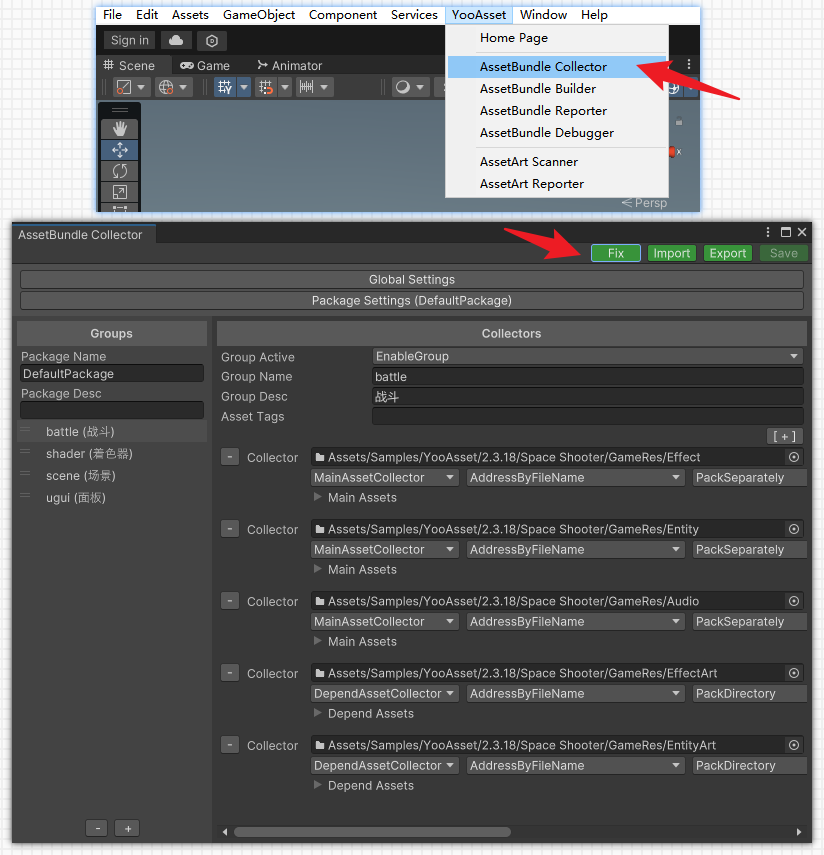This screenshot has width=824, height=855.
Task: Open the File menu
Action: pyautogui.click(x=112, y=15)
